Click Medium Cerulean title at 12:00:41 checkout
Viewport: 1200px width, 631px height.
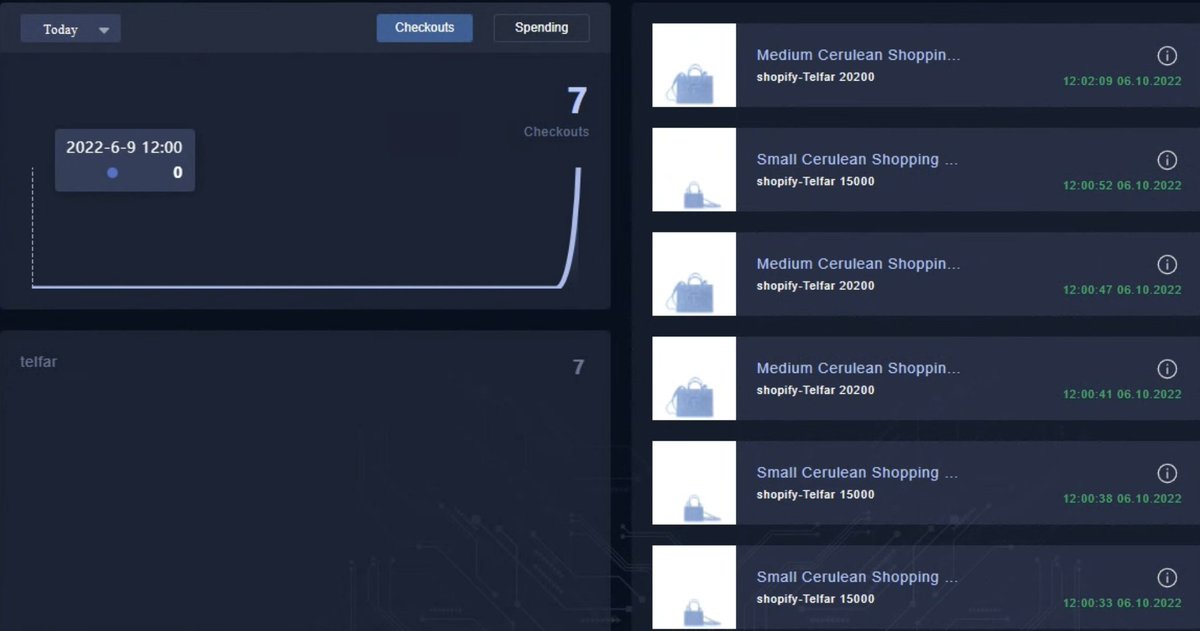[858, 369]
